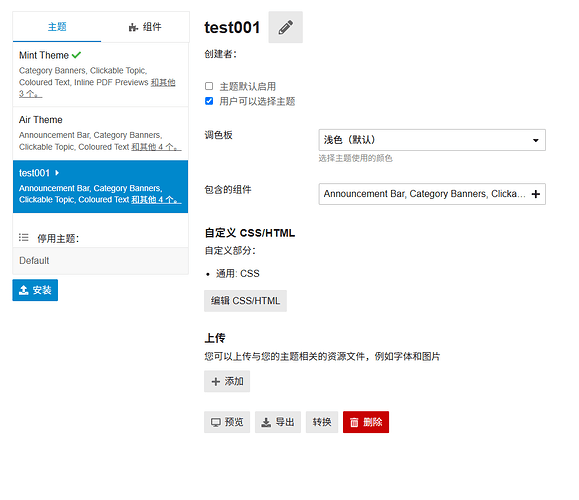This screenshot has height=500, width=579.
Task: Enable the 主题默认启用 checkbox
Action: pyautogui.click(x=209, y=86)
